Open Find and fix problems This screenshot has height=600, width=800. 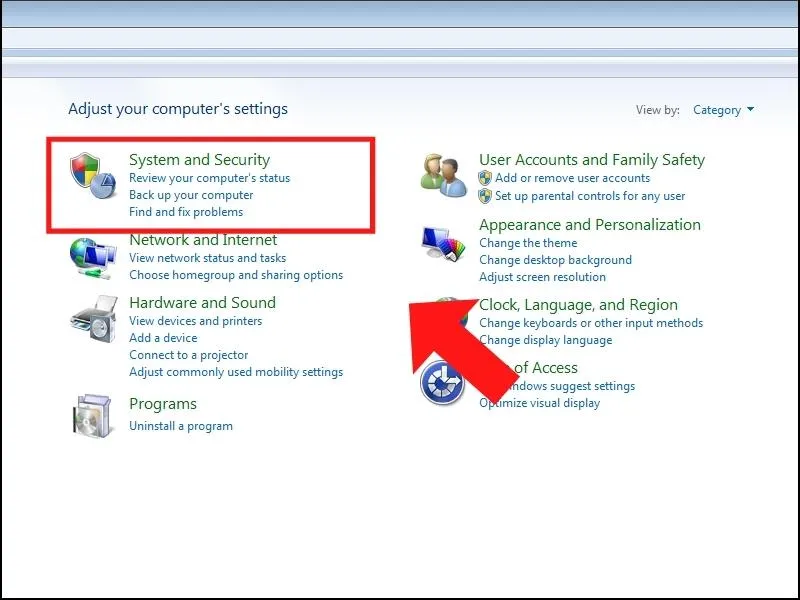click(186, 212)
